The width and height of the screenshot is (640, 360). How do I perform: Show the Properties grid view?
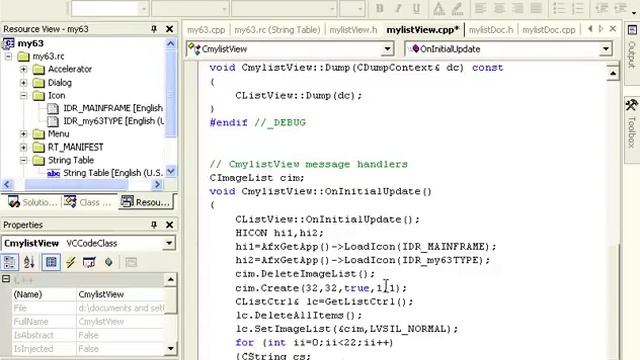[51, 262]
